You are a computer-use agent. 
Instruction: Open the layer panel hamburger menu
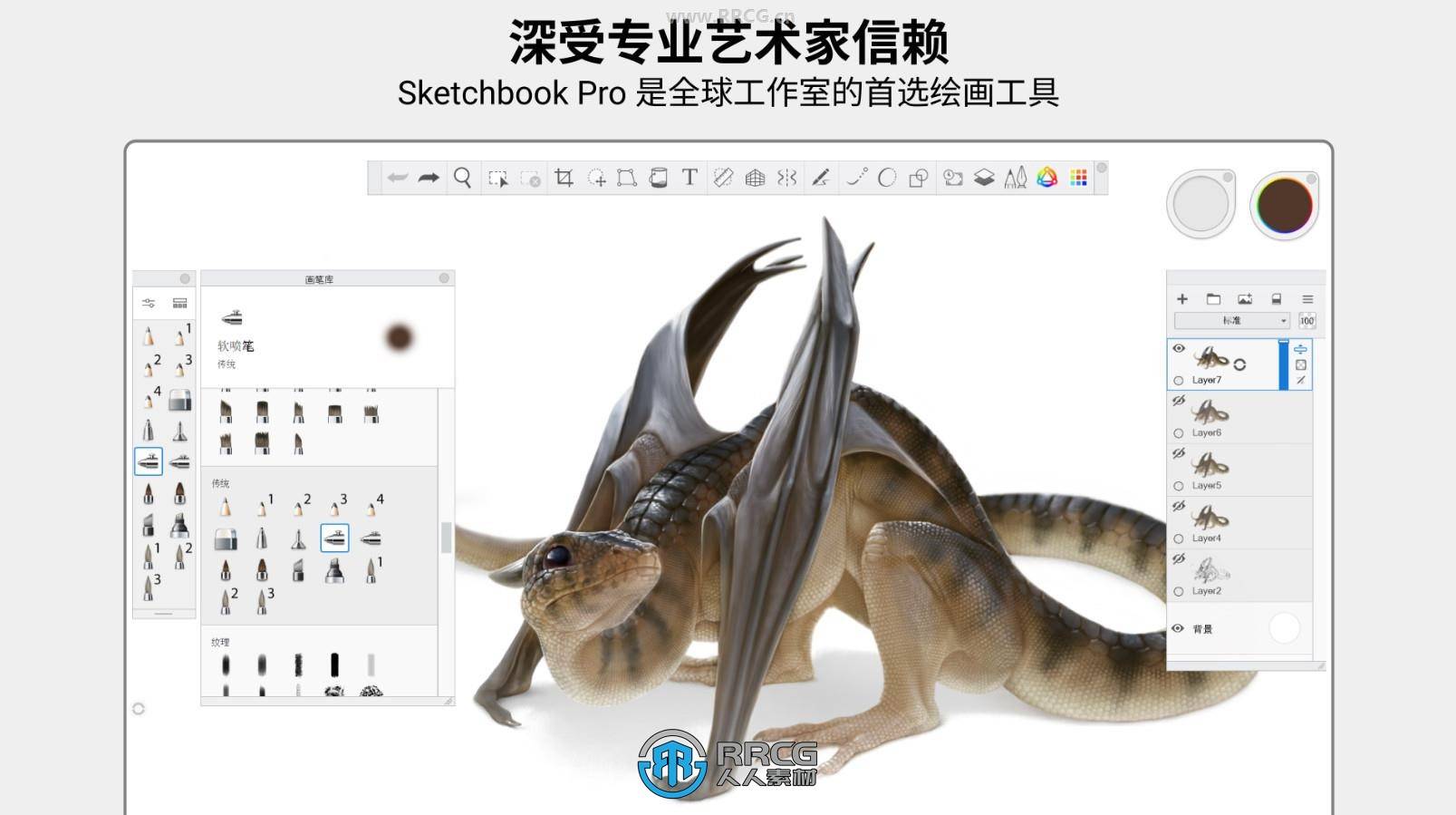point(1307,299)
